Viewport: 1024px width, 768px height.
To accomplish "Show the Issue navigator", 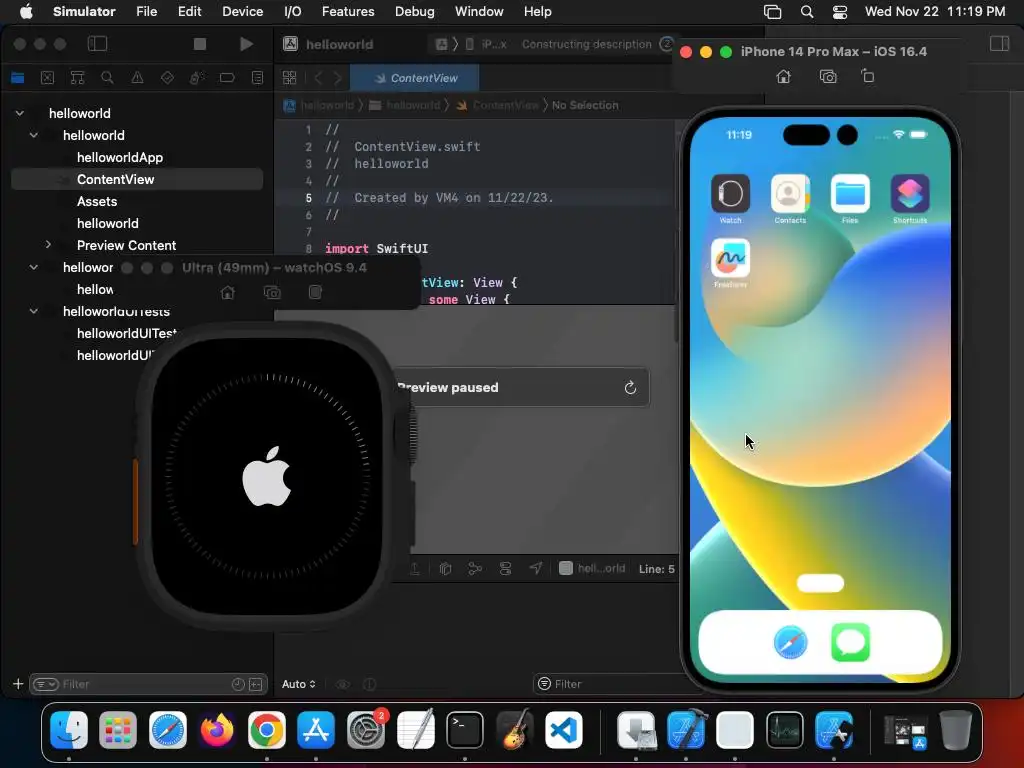I will point(137,78).
